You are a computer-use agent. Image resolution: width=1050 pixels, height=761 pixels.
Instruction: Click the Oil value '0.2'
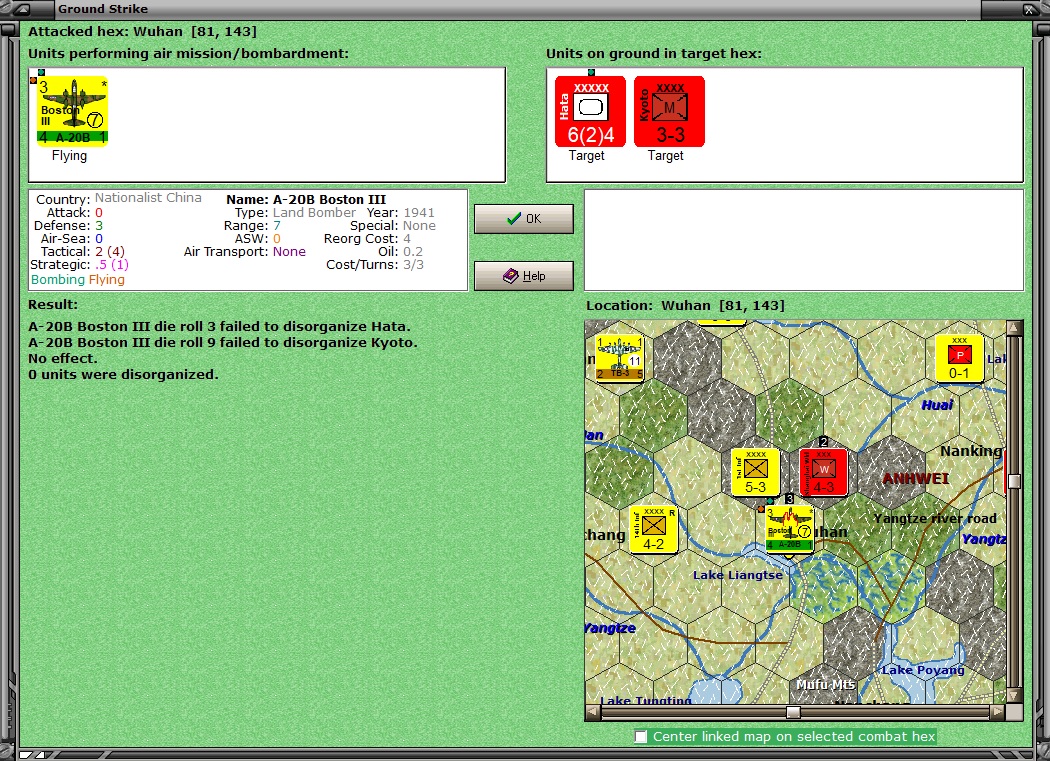[413, 252]
